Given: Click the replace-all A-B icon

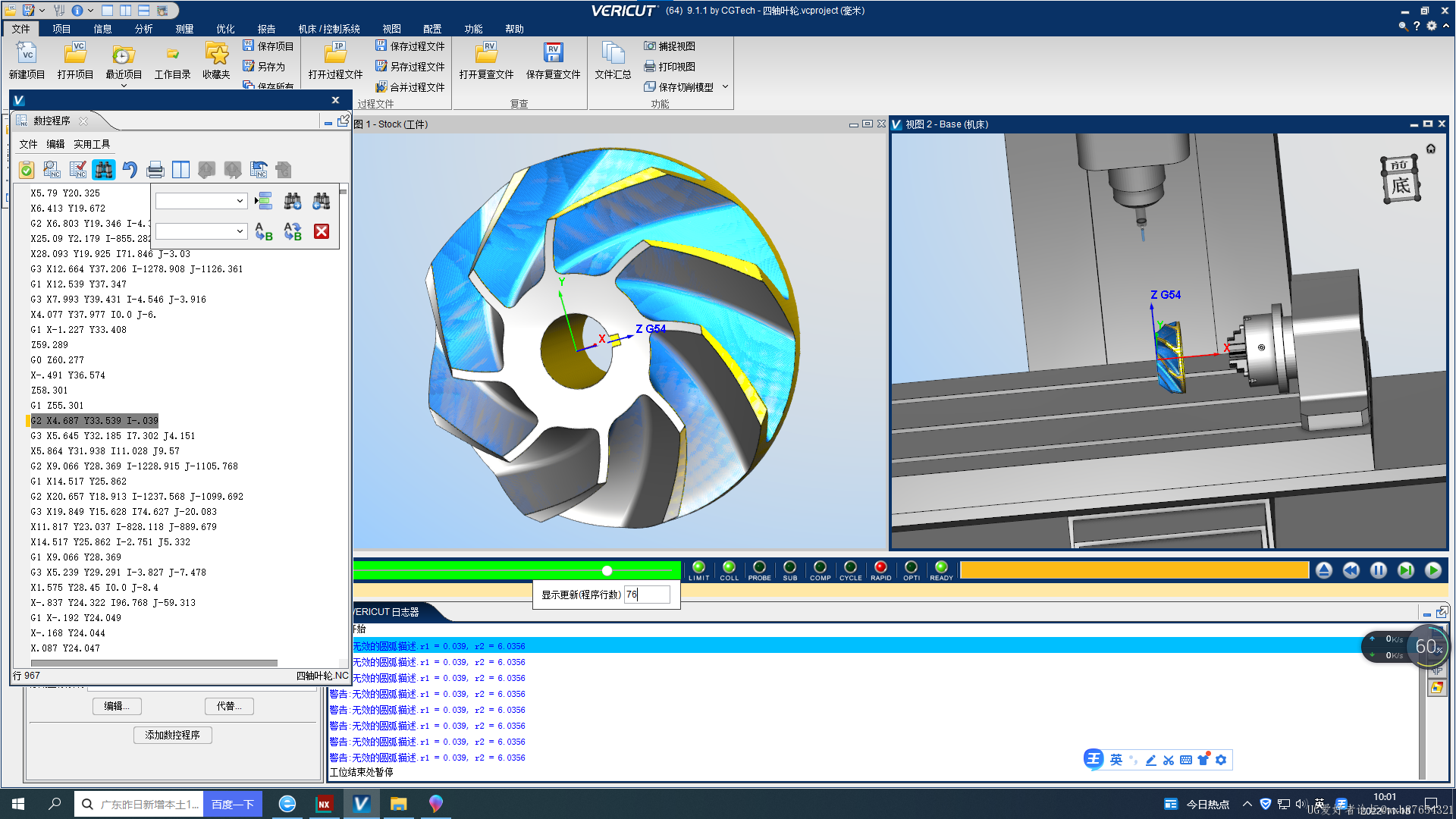Looking at the screenshot, I should point(293,231).
